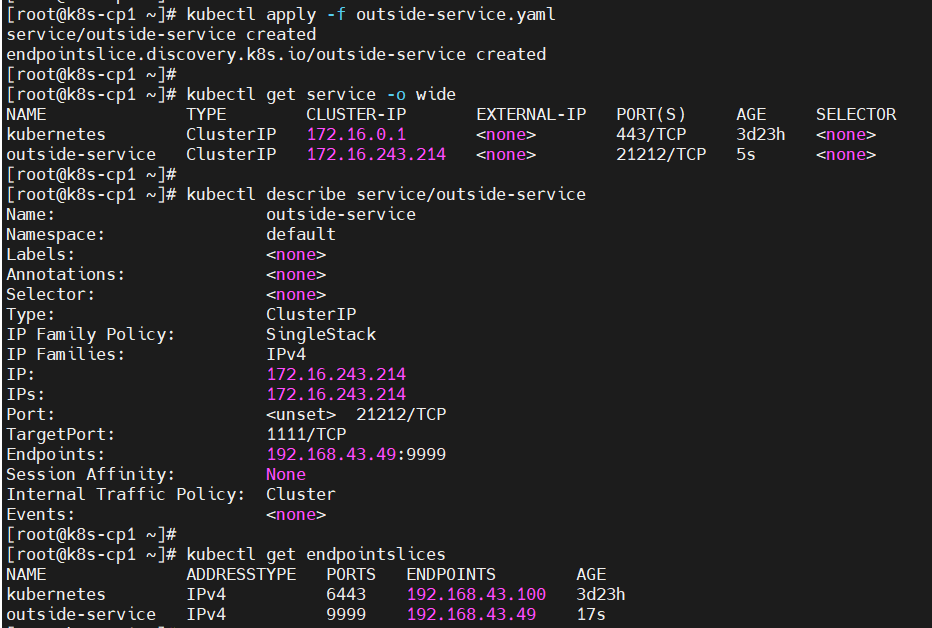Click the 5s age value

[x=746, y=154]
